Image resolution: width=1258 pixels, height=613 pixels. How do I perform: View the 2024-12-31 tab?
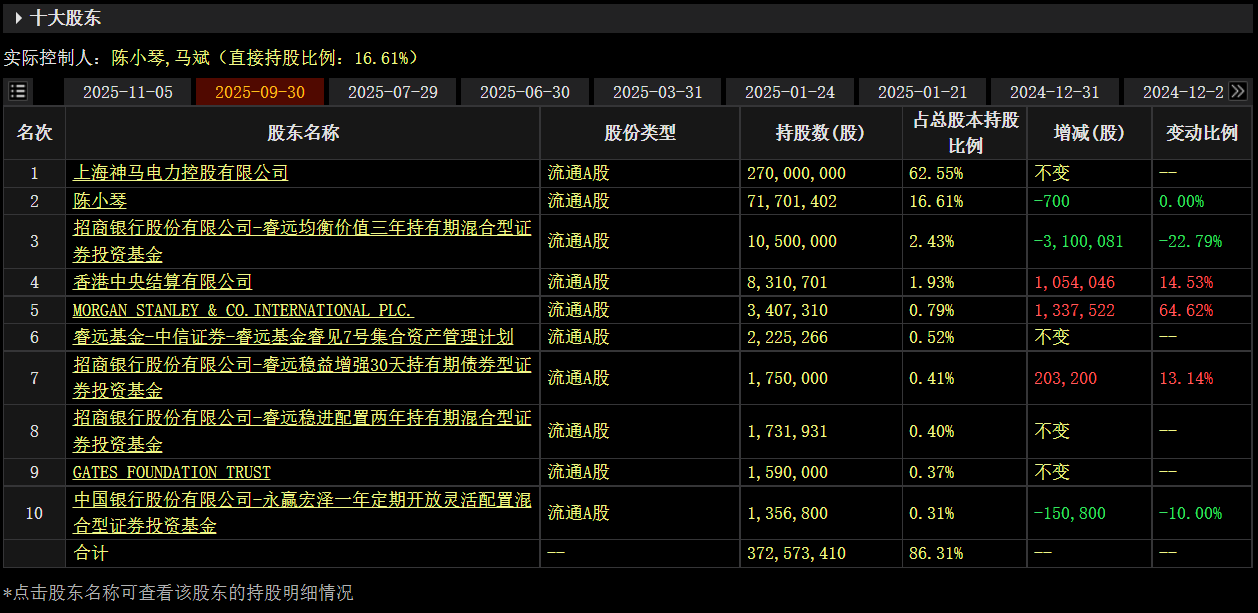point(1055,92)
